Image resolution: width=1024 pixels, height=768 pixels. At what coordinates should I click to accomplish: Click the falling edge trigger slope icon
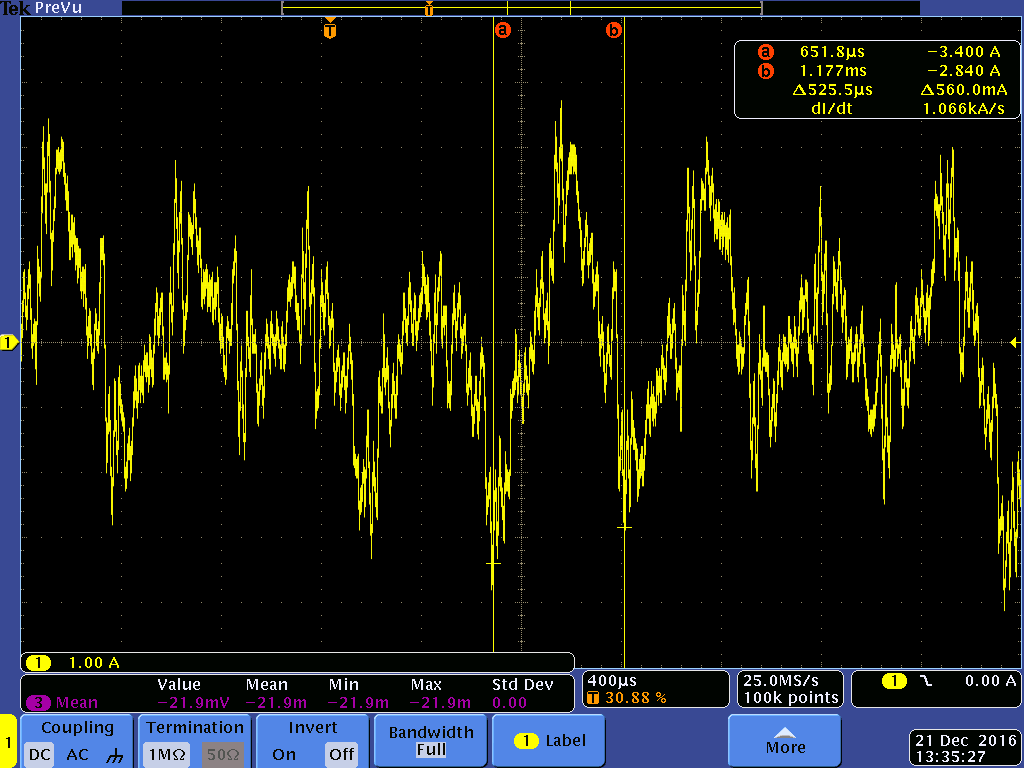click(x=926, y=680)
